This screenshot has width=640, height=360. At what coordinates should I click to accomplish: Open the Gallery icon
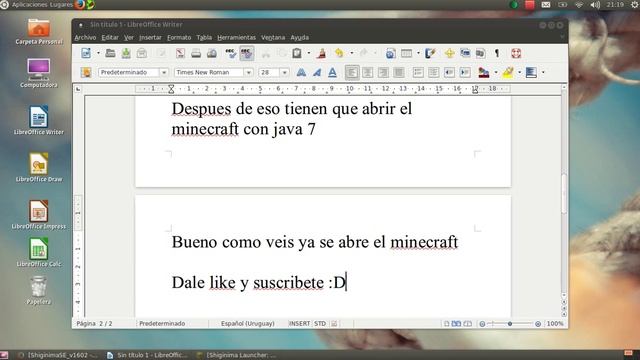pos(465,53)
